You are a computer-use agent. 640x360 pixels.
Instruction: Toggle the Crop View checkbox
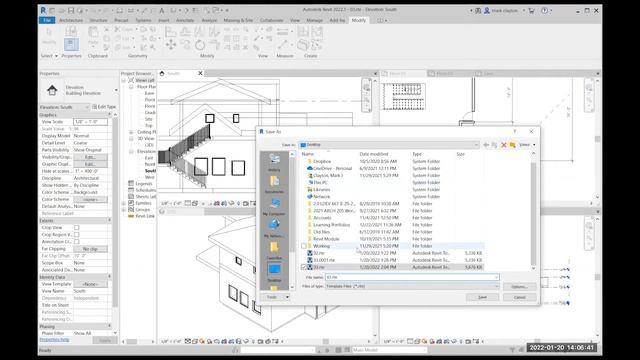coord(77,228)
